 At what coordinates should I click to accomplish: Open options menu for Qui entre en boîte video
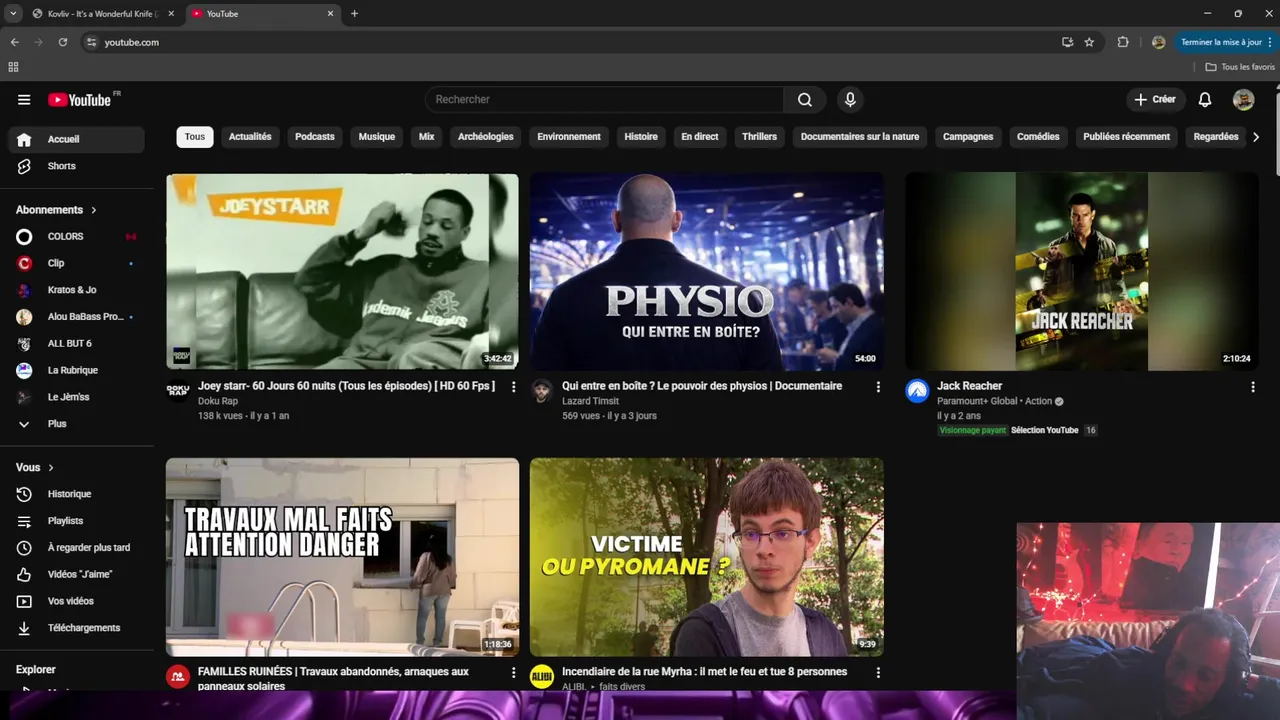[878, 387]
